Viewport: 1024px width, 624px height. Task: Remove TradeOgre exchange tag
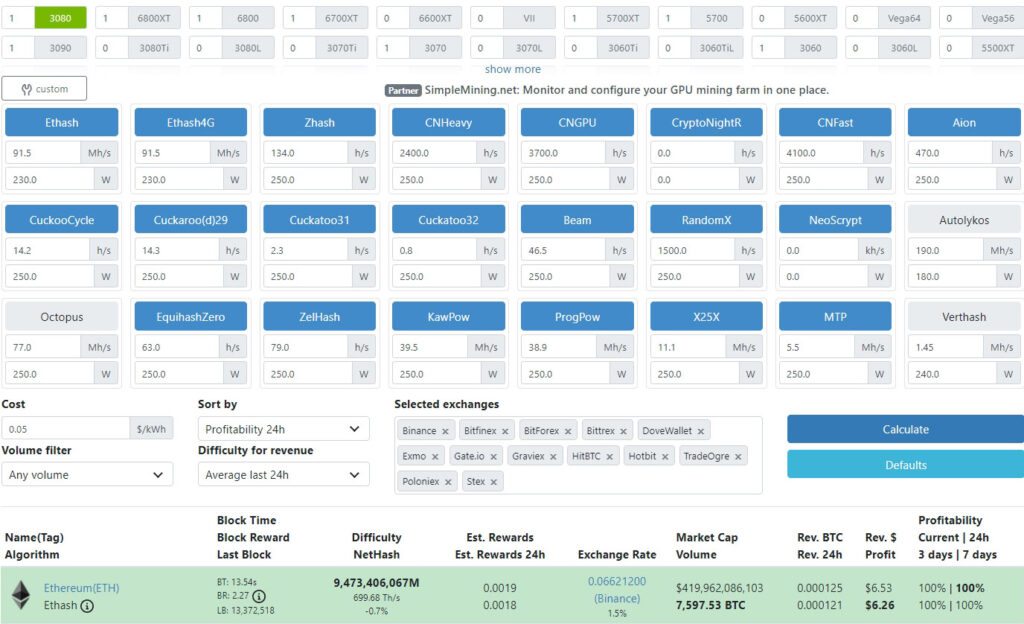point(737,457)
